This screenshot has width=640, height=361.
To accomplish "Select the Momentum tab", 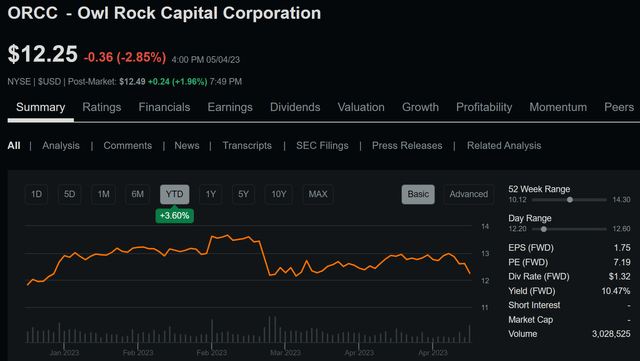I will [x=558, y=107].
